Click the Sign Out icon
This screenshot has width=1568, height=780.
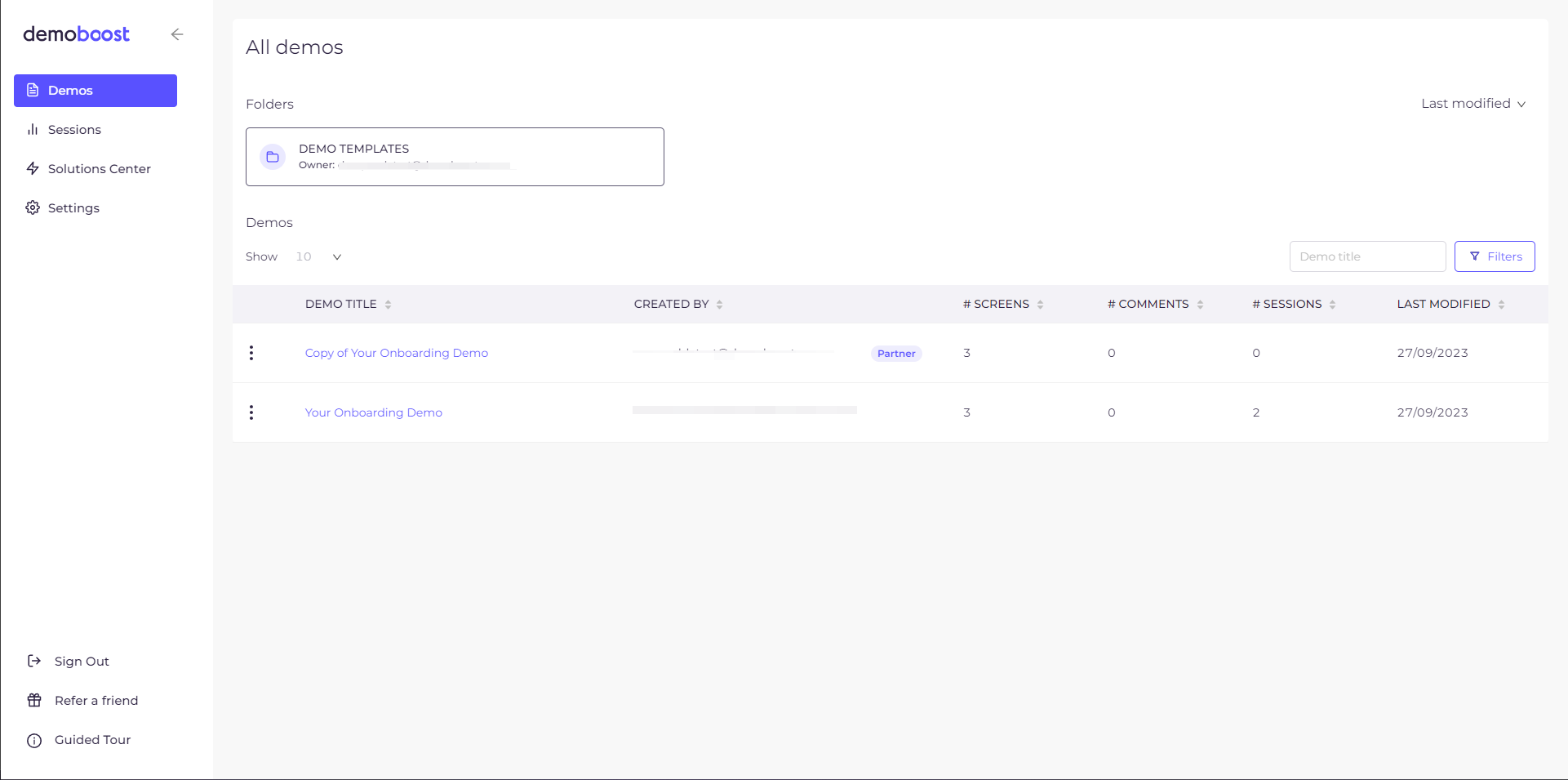point(34,661)
